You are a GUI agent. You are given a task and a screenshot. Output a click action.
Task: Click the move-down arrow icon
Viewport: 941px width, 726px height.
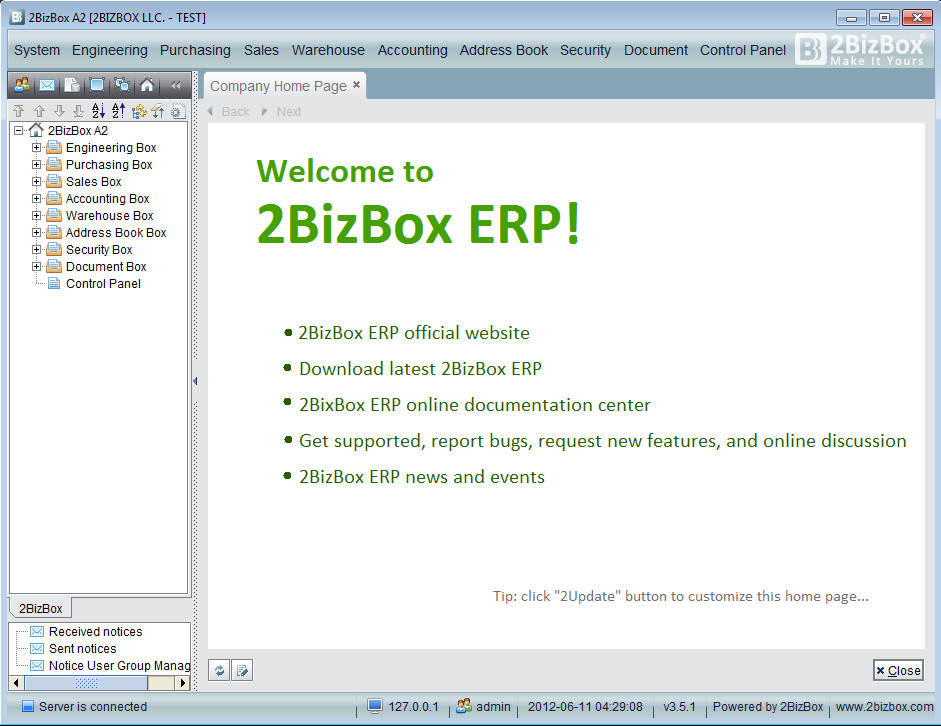pyautogui.click(x=59, y=111)
